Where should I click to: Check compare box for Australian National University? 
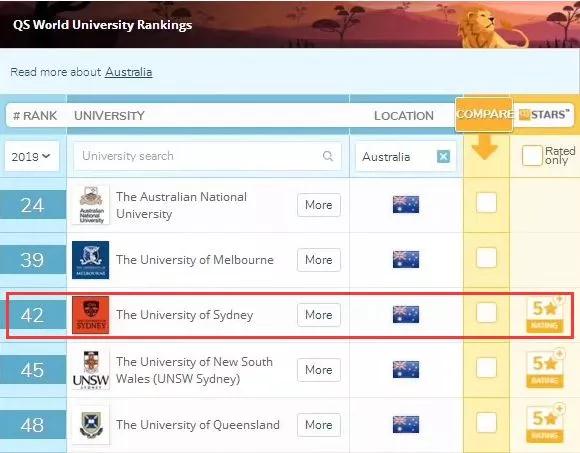point(486,203)
